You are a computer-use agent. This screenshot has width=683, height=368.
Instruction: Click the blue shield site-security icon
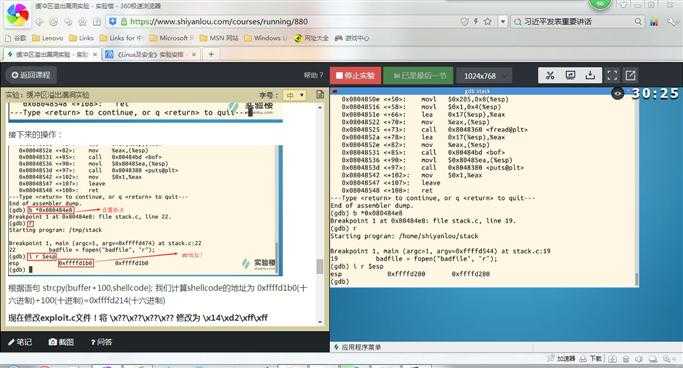(x=112, y=21)
